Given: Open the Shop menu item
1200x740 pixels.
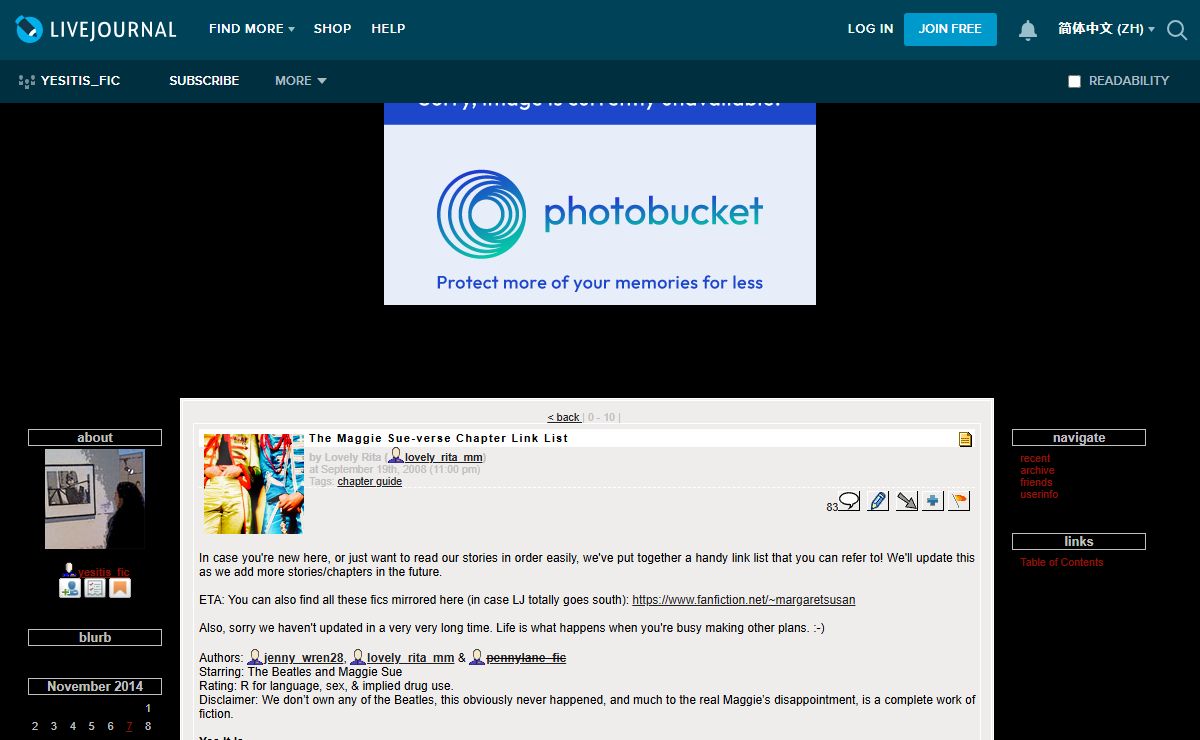Looking at the screenshot, I should (332, 29).
